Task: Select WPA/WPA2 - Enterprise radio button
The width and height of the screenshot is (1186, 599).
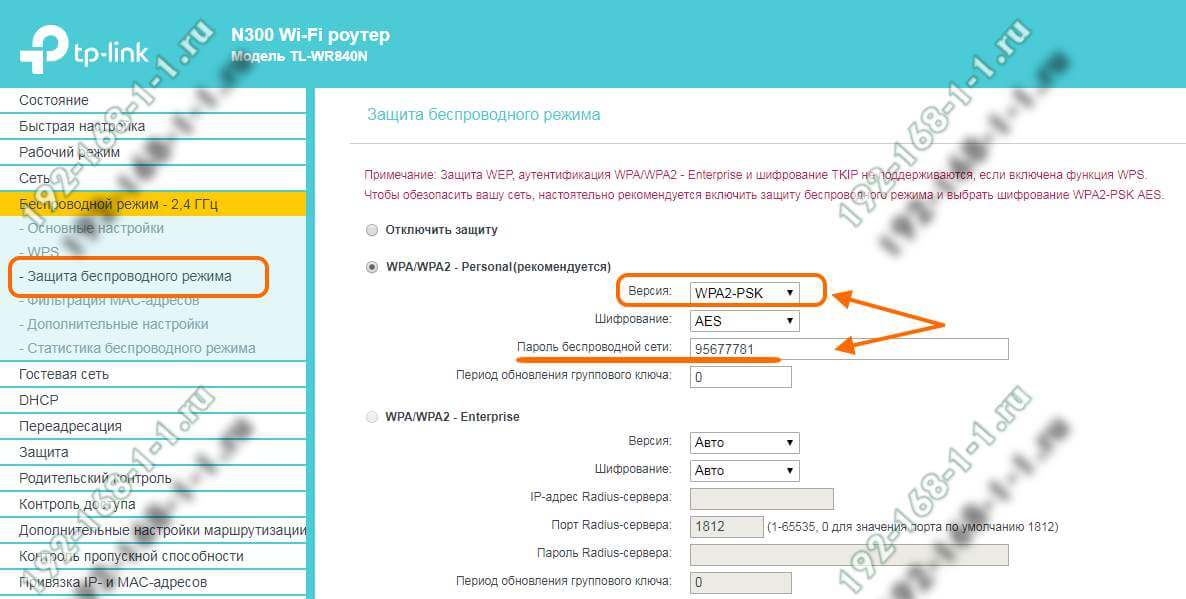Action: (371, 417)
